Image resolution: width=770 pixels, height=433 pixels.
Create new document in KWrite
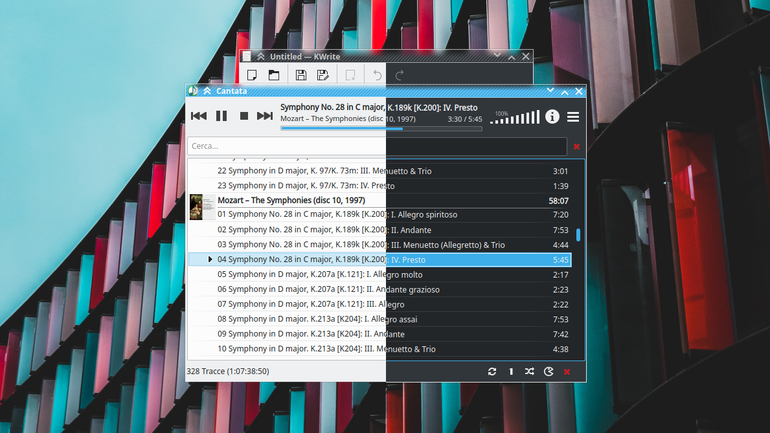click(252, 75)
